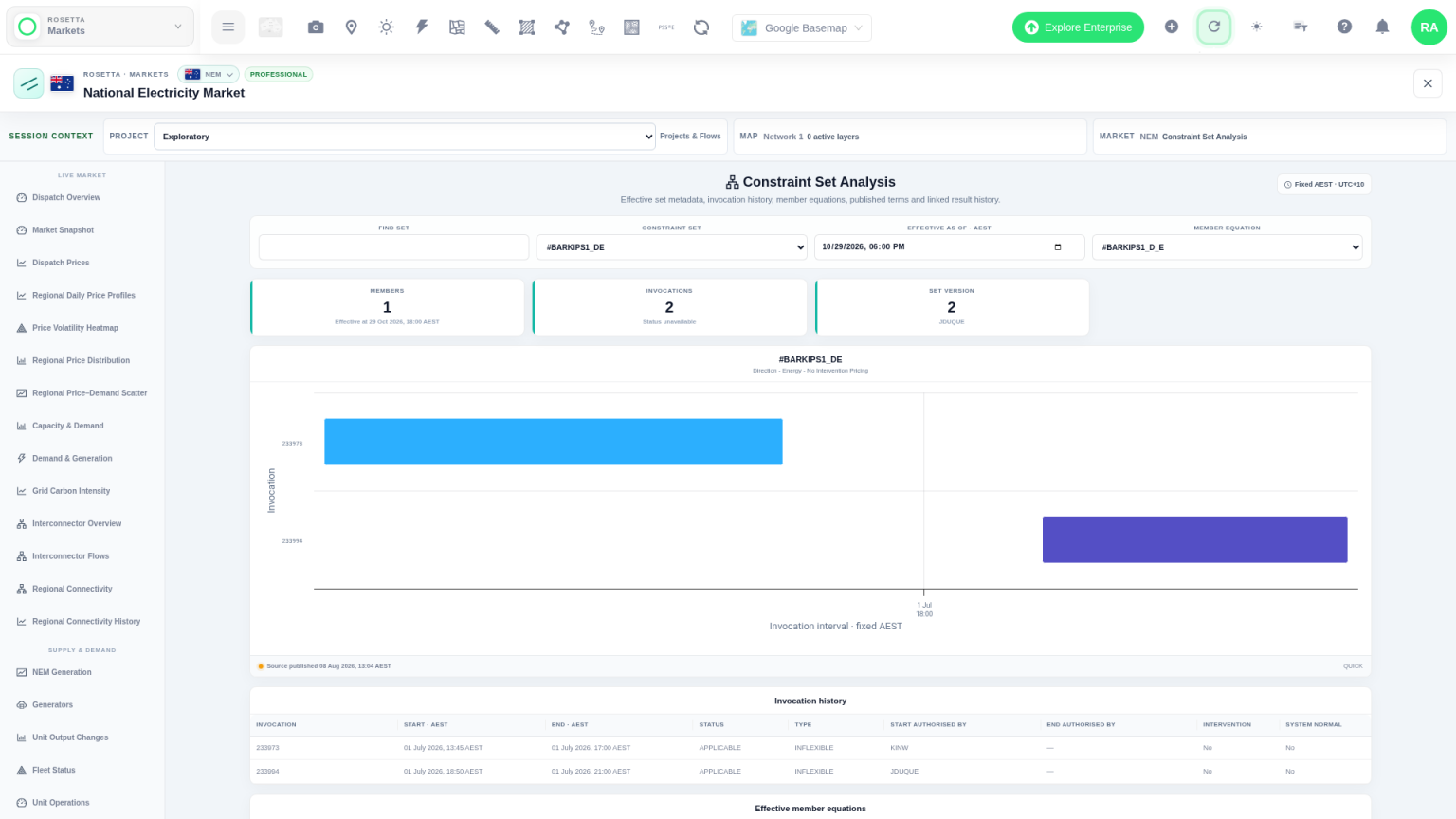Click the purple invocation 233994 bar
1456x819 pixels.
(x=1195, y=539)
